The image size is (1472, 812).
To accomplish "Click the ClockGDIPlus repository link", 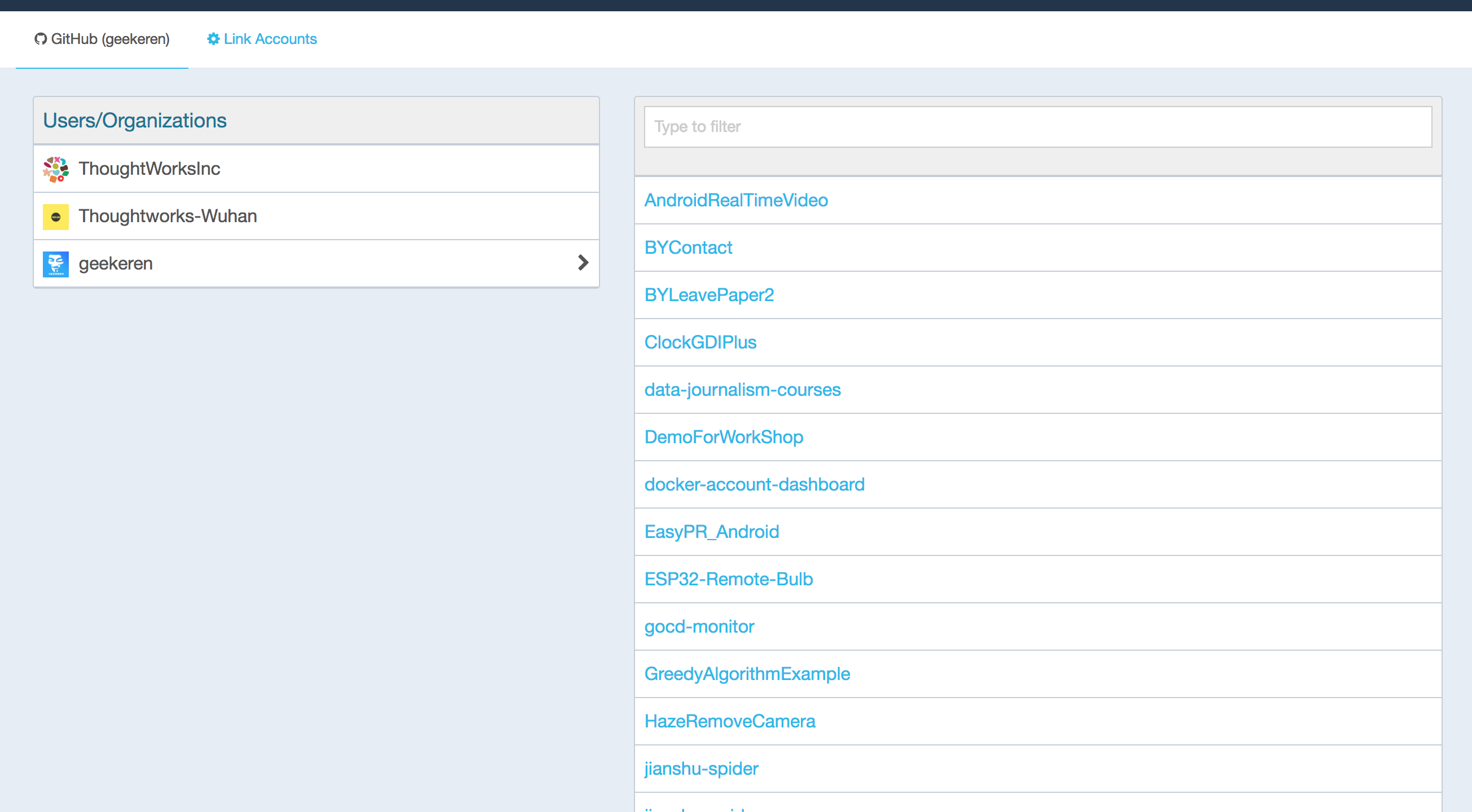I will point(700,342).
